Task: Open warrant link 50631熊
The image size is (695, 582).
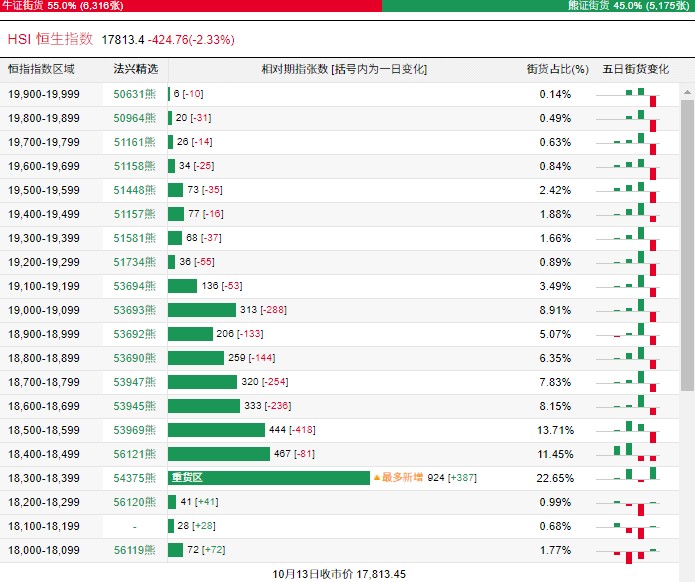Action: [135, 94]
